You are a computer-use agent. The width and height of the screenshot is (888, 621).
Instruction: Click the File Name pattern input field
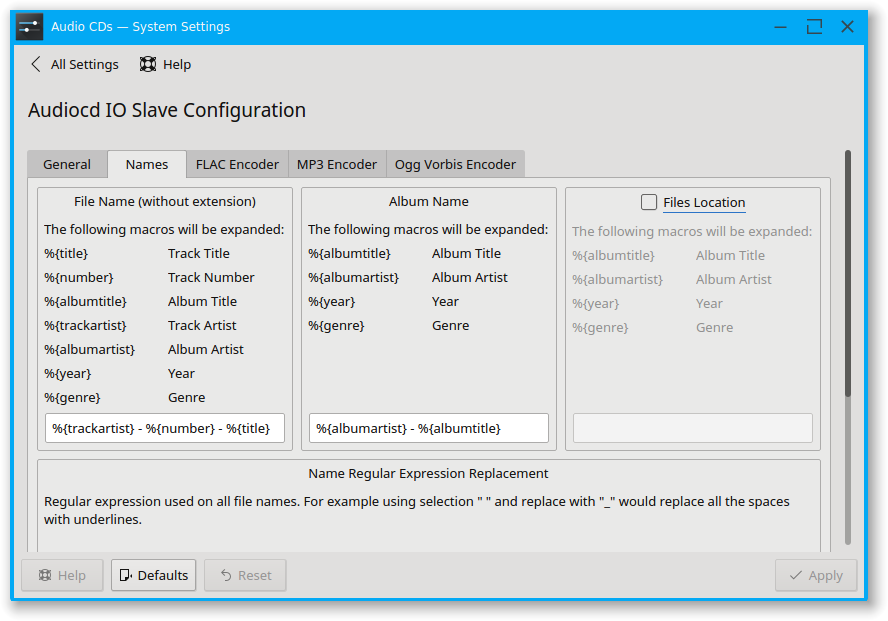(165, 428)
